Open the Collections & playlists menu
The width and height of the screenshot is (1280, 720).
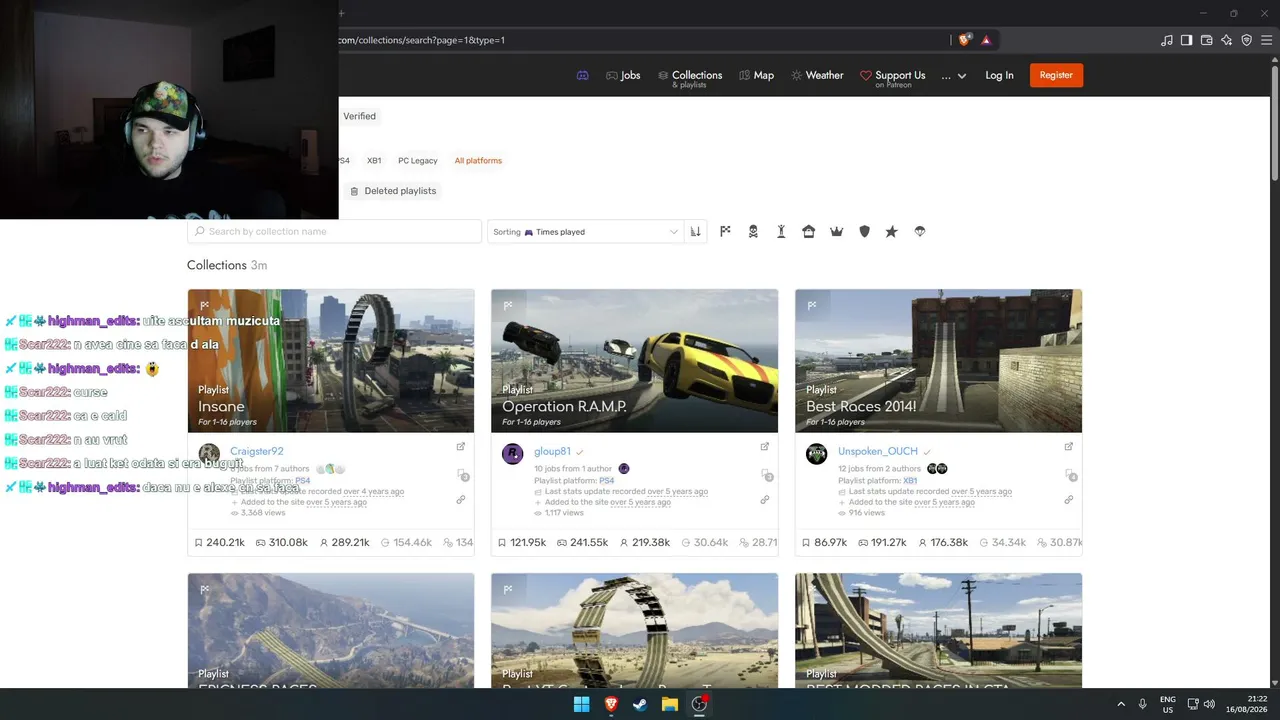690,77
